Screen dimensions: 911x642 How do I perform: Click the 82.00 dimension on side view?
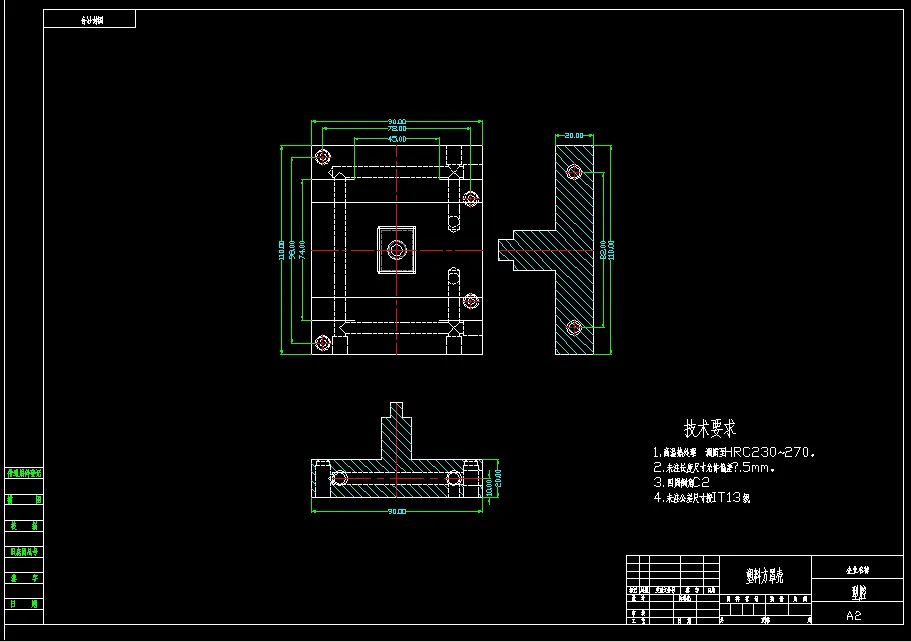click(602, 250)
